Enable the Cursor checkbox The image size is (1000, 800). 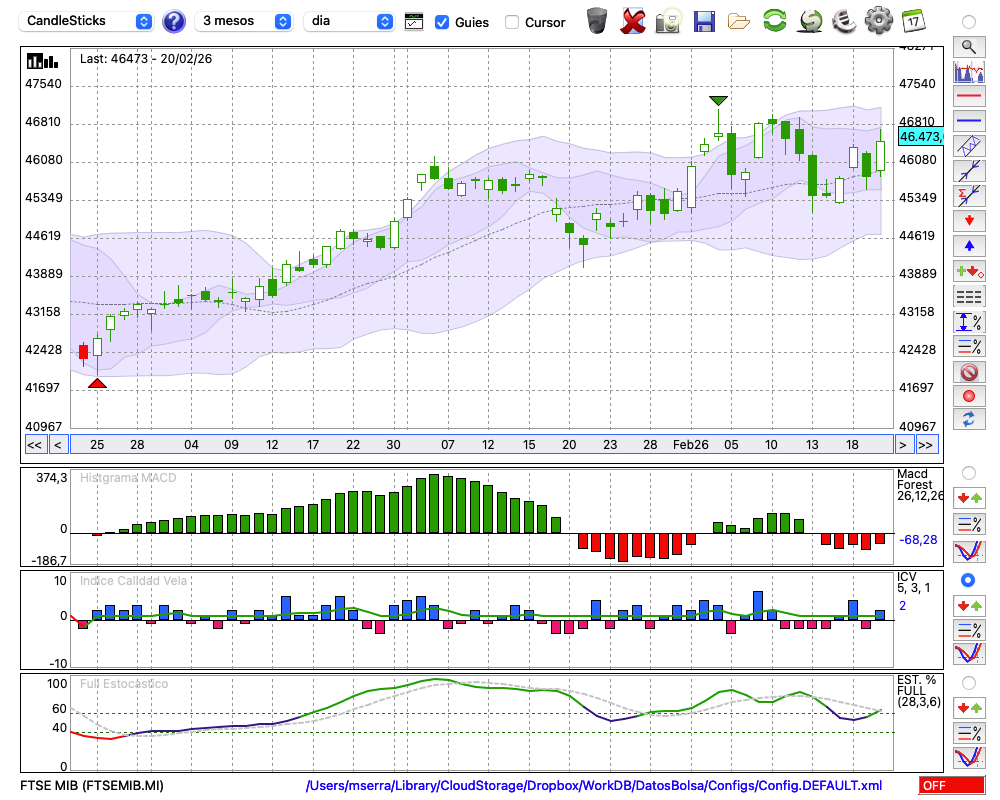[x=512, y=22]
